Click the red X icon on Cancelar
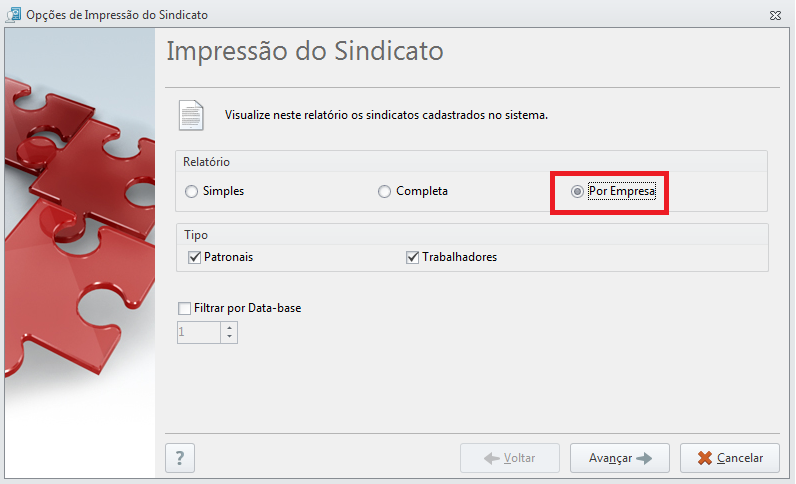Screen dimensions: 796x484 click(x=705, y=458)
